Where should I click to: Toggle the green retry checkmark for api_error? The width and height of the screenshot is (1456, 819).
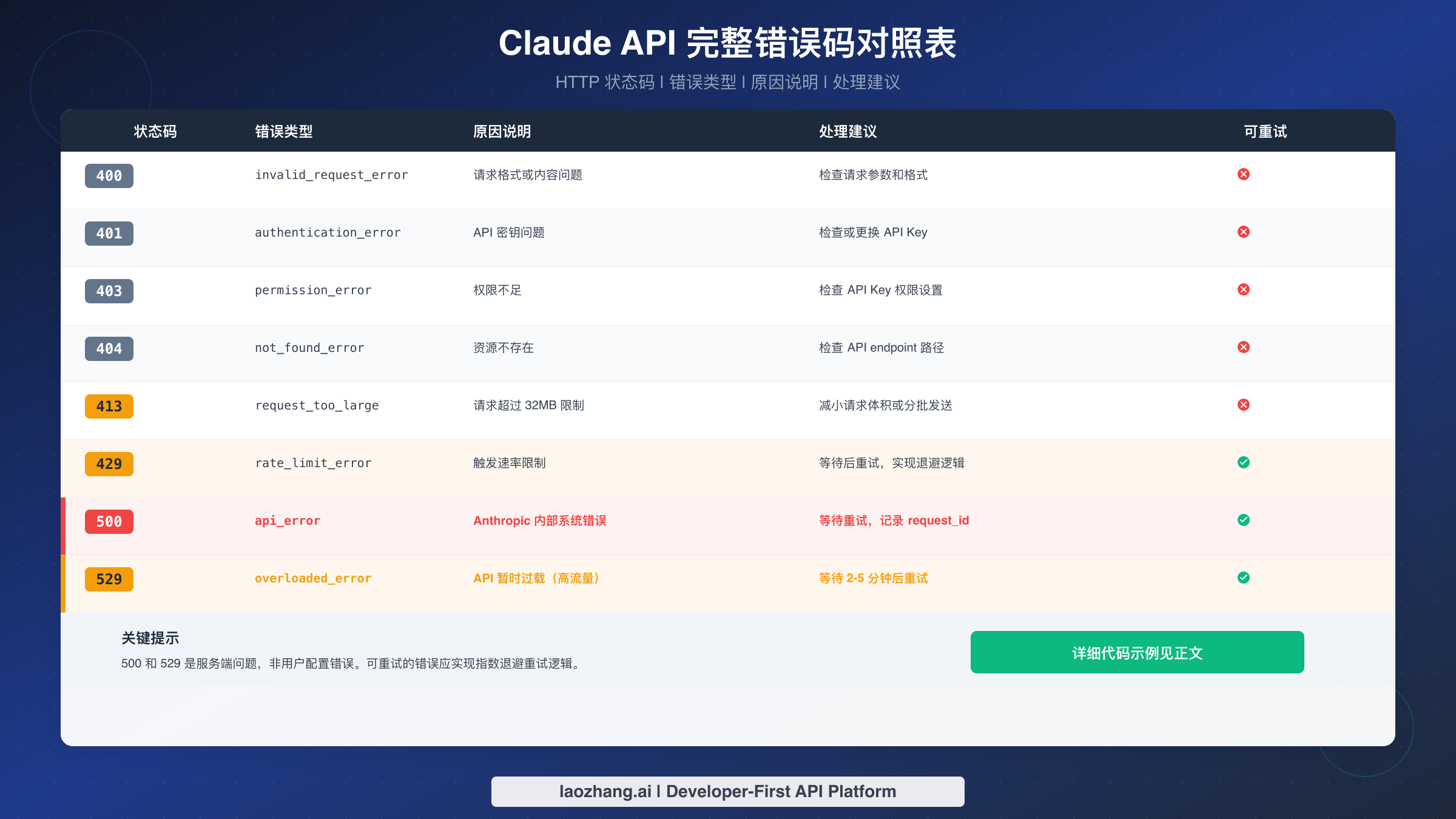click(1244, 520)
